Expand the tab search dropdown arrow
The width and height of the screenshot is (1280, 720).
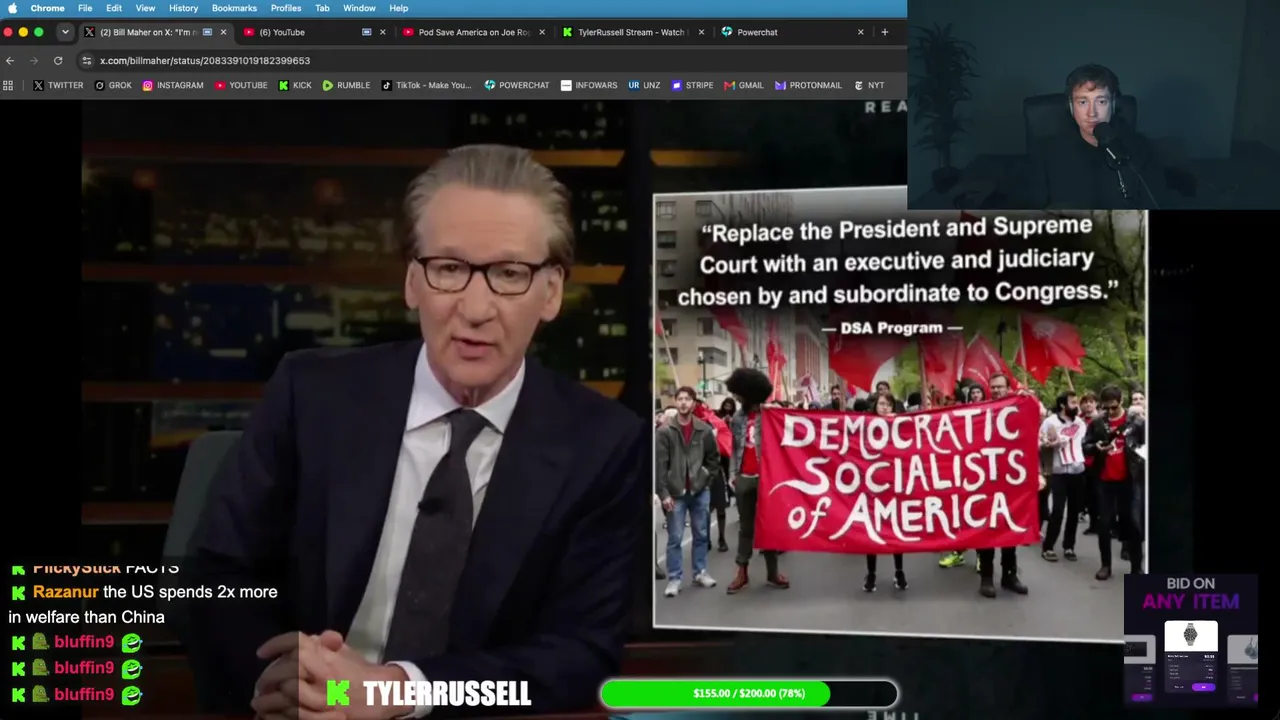tap(65, 32)
